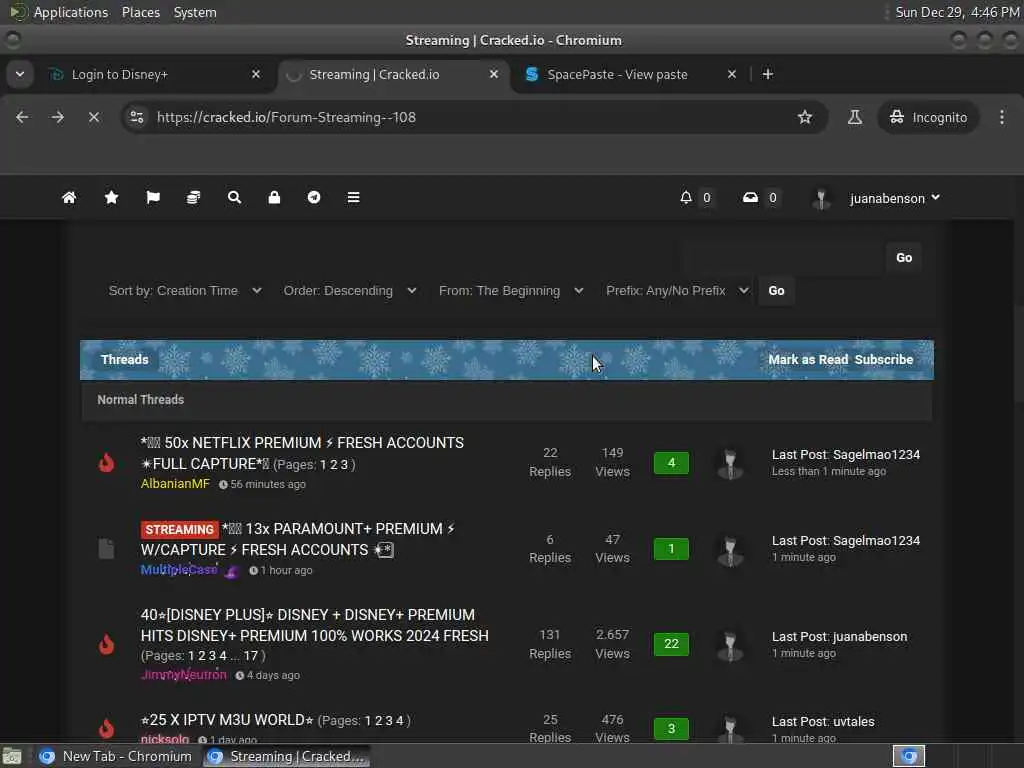Click flame icon beside Disney Plus thread
The image size is (1024, 768).
point(106,644)
